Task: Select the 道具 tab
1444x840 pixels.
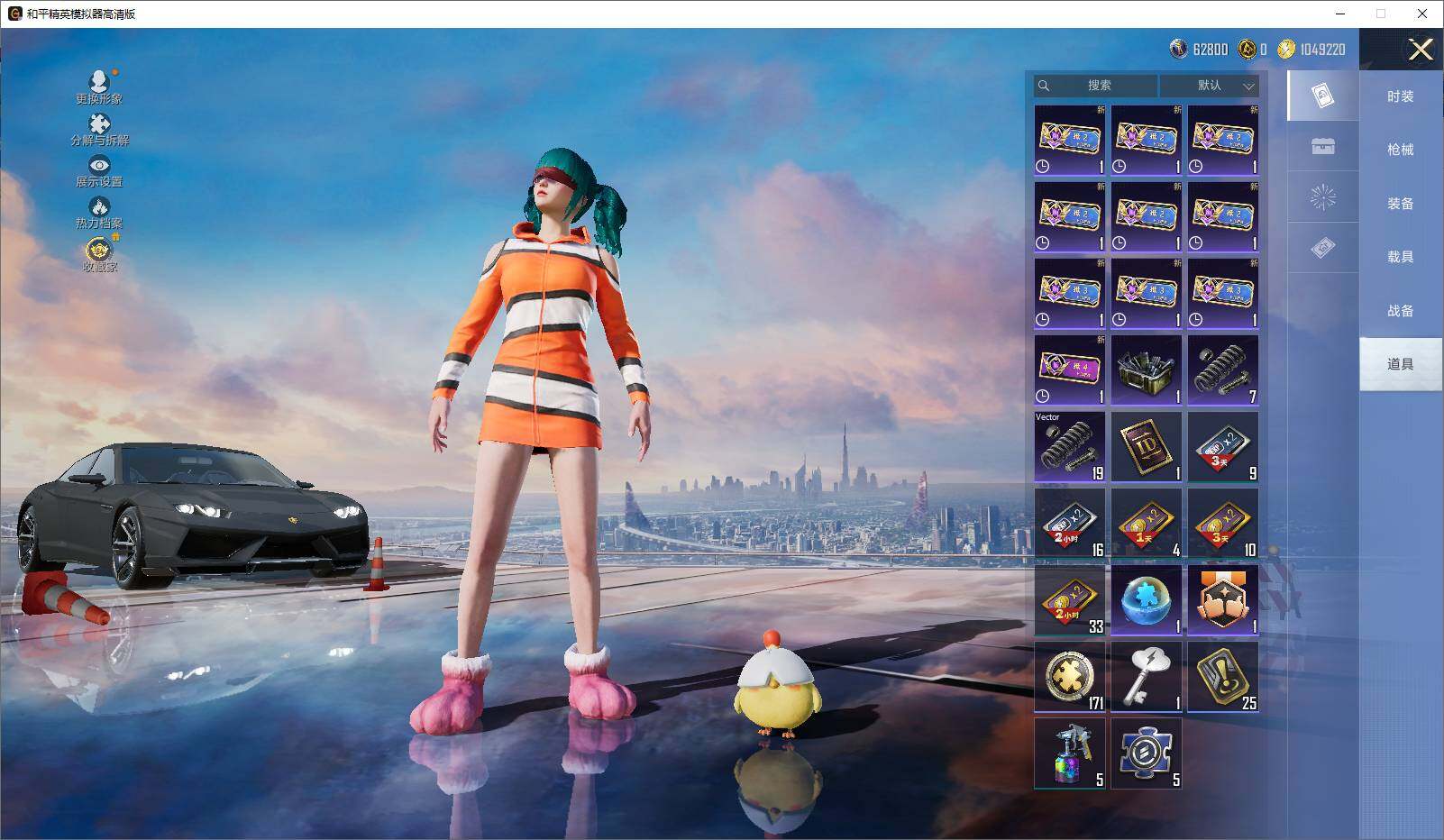Action: (1400, 364)
